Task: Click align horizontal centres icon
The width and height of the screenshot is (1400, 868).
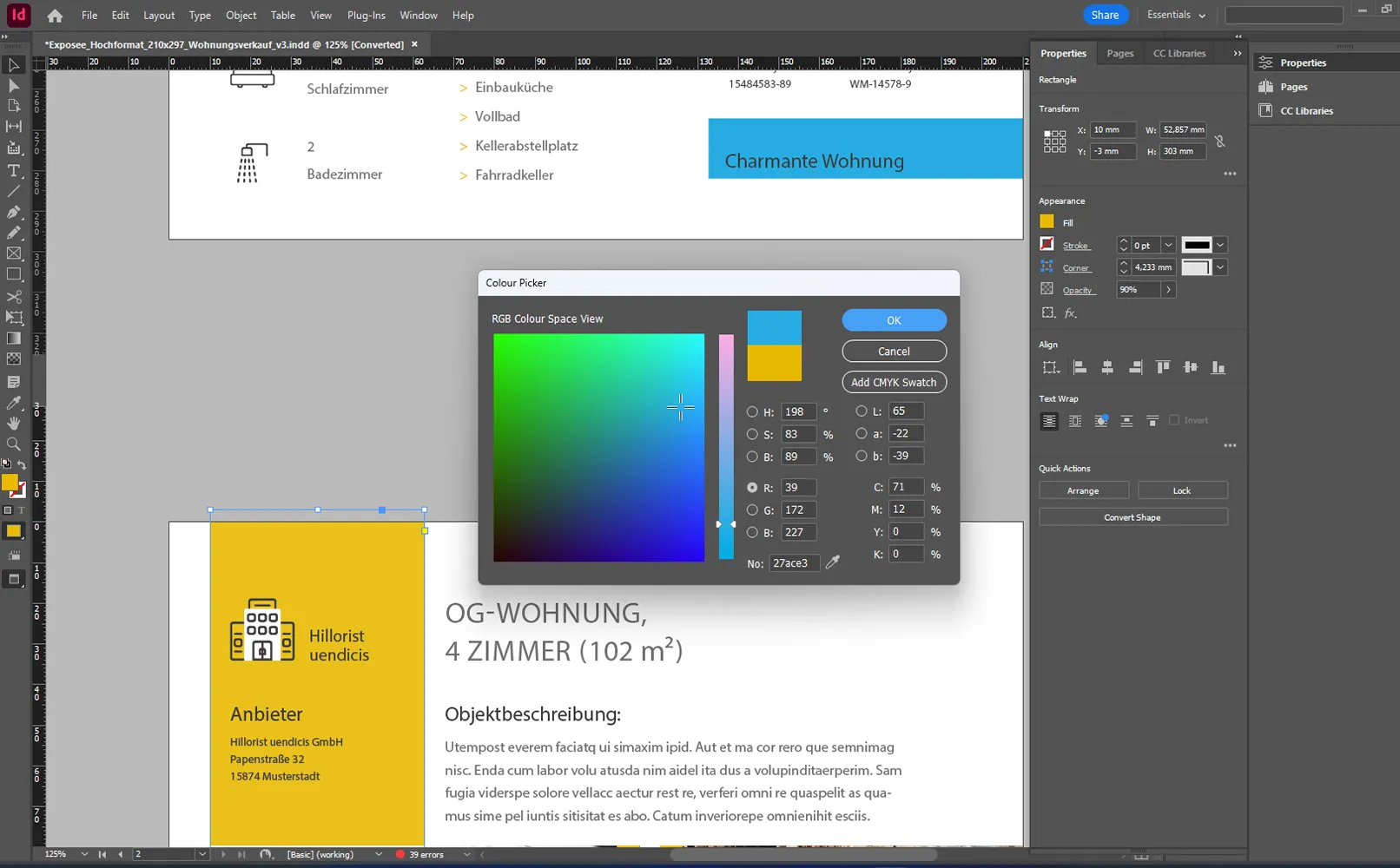Action: coord(1107,368)
